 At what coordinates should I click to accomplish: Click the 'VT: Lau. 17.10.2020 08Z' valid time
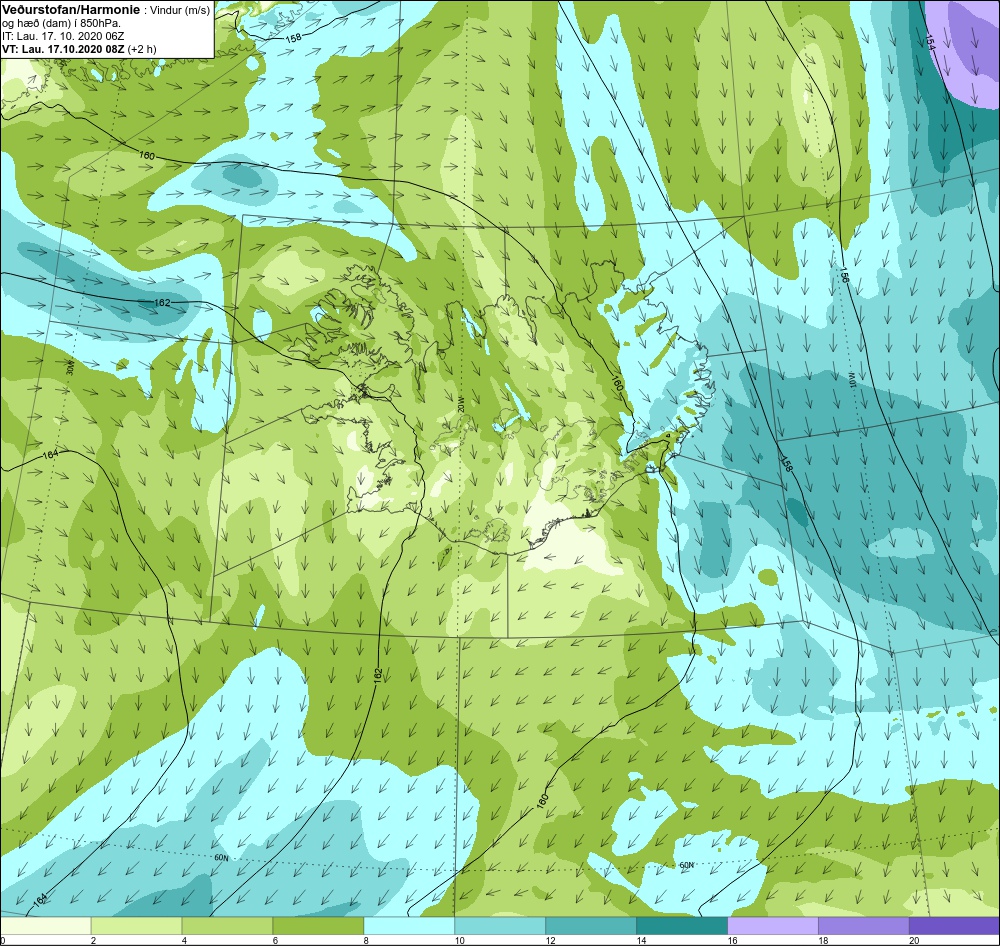[63, 49]
